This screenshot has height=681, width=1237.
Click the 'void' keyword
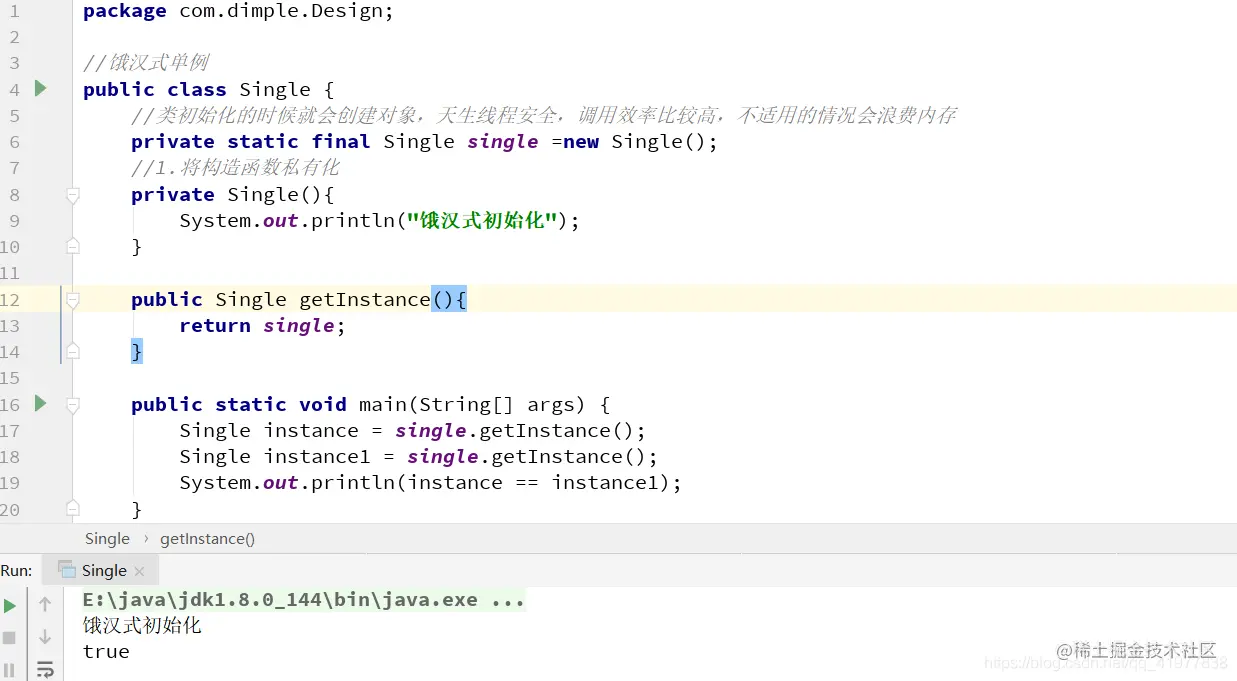click(323, 404)
